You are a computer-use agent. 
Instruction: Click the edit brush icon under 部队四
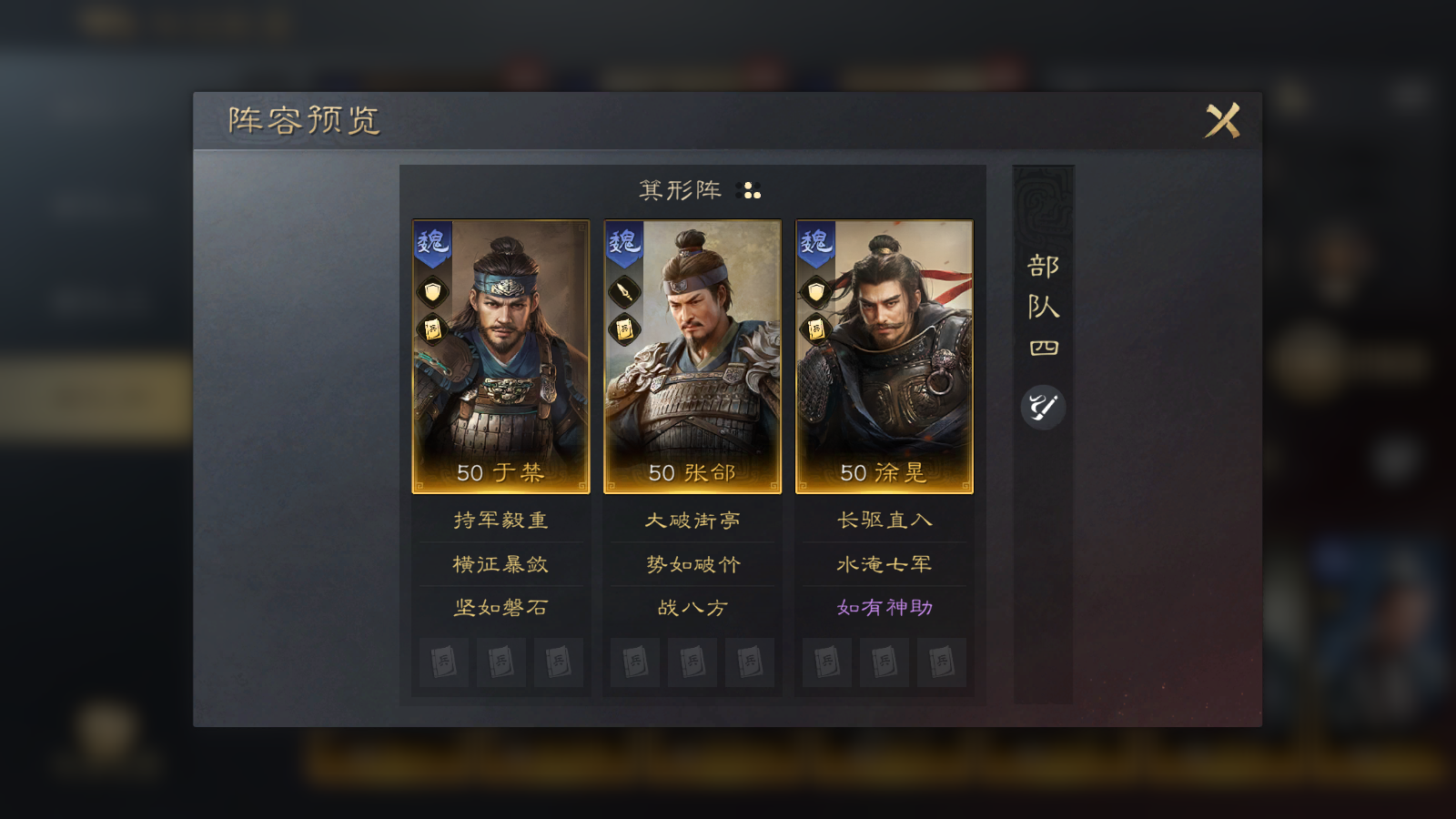pos(1043,407)
